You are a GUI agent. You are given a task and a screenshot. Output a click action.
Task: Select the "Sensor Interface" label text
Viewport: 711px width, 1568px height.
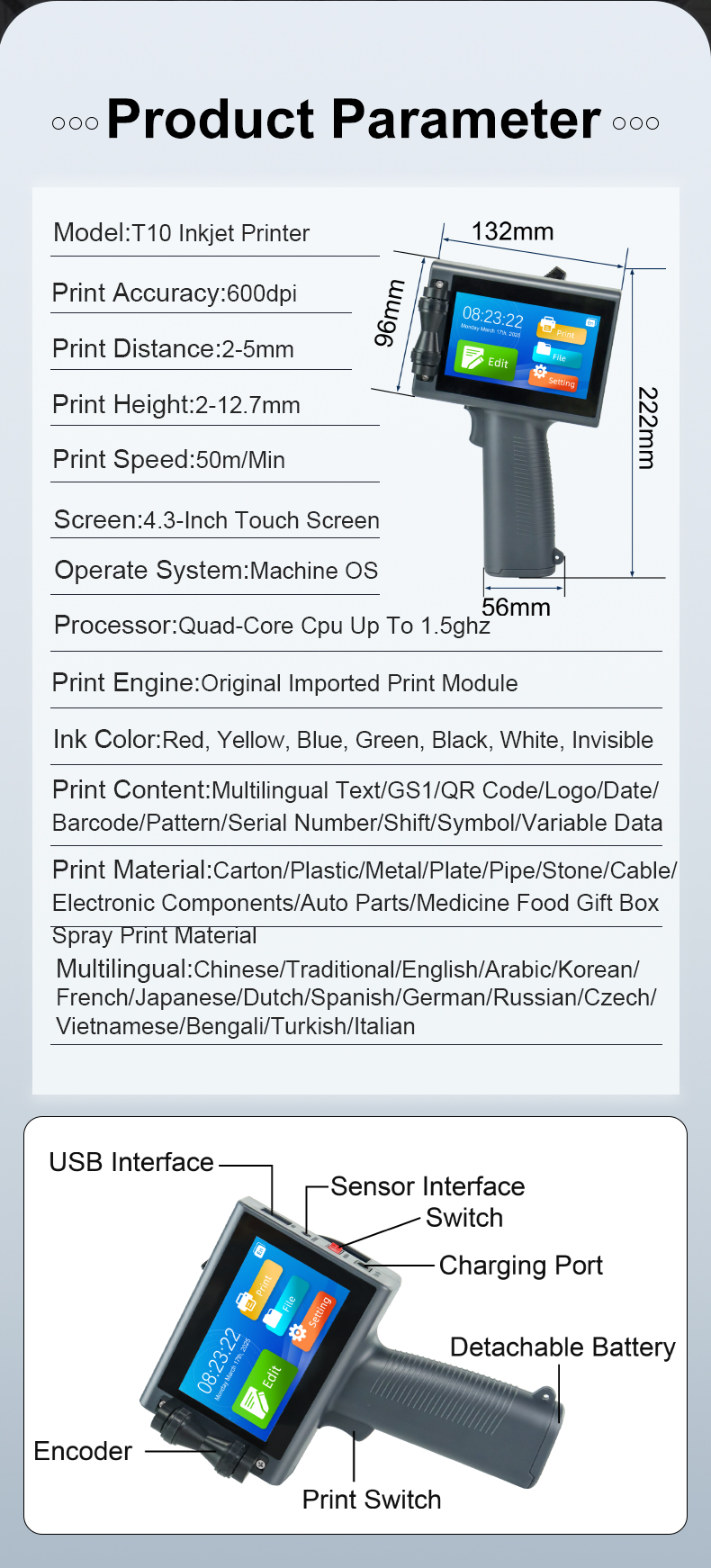click(x=427, y=1186)
